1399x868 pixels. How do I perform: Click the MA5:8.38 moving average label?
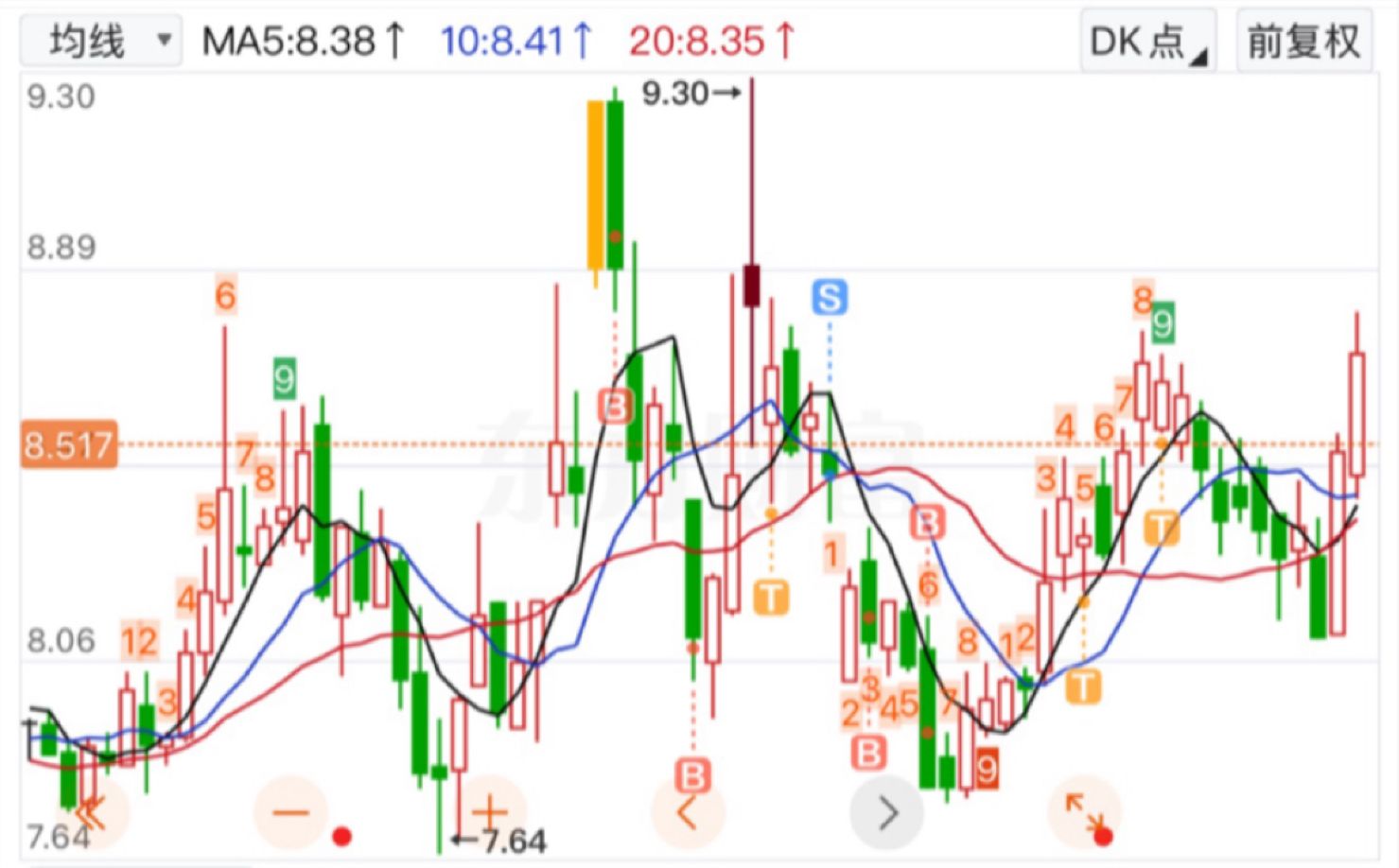point(304,42)
